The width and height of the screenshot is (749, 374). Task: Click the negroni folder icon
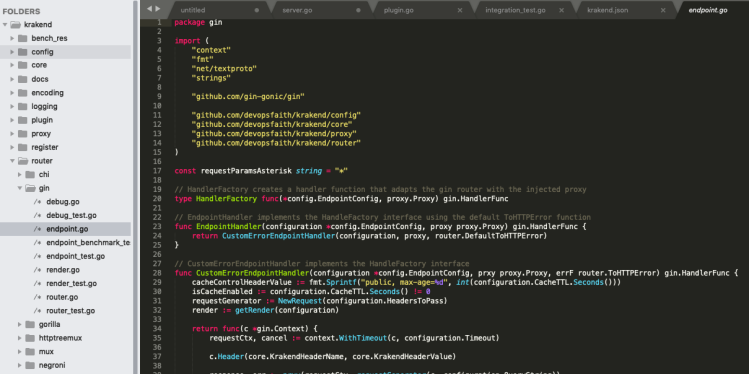pos(30,365)
